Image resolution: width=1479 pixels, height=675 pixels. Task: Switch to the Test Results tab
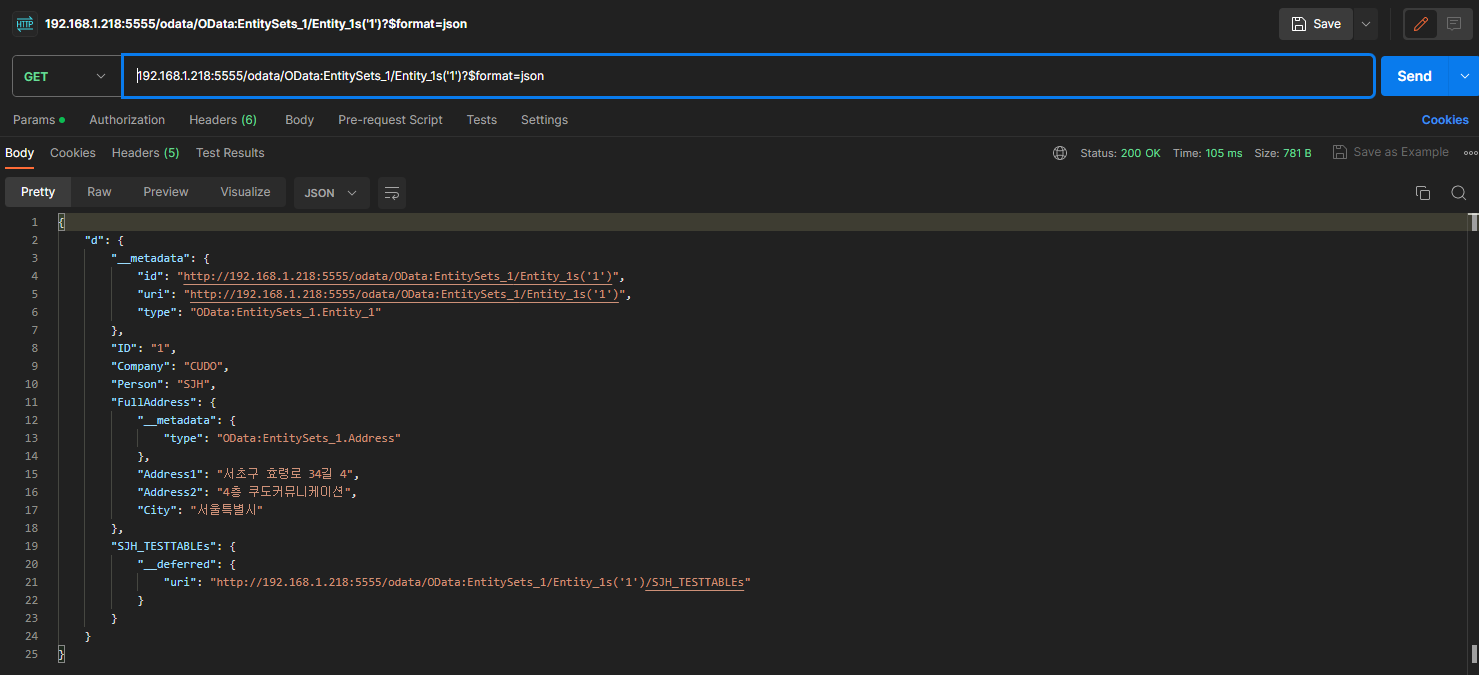(230, 153)
